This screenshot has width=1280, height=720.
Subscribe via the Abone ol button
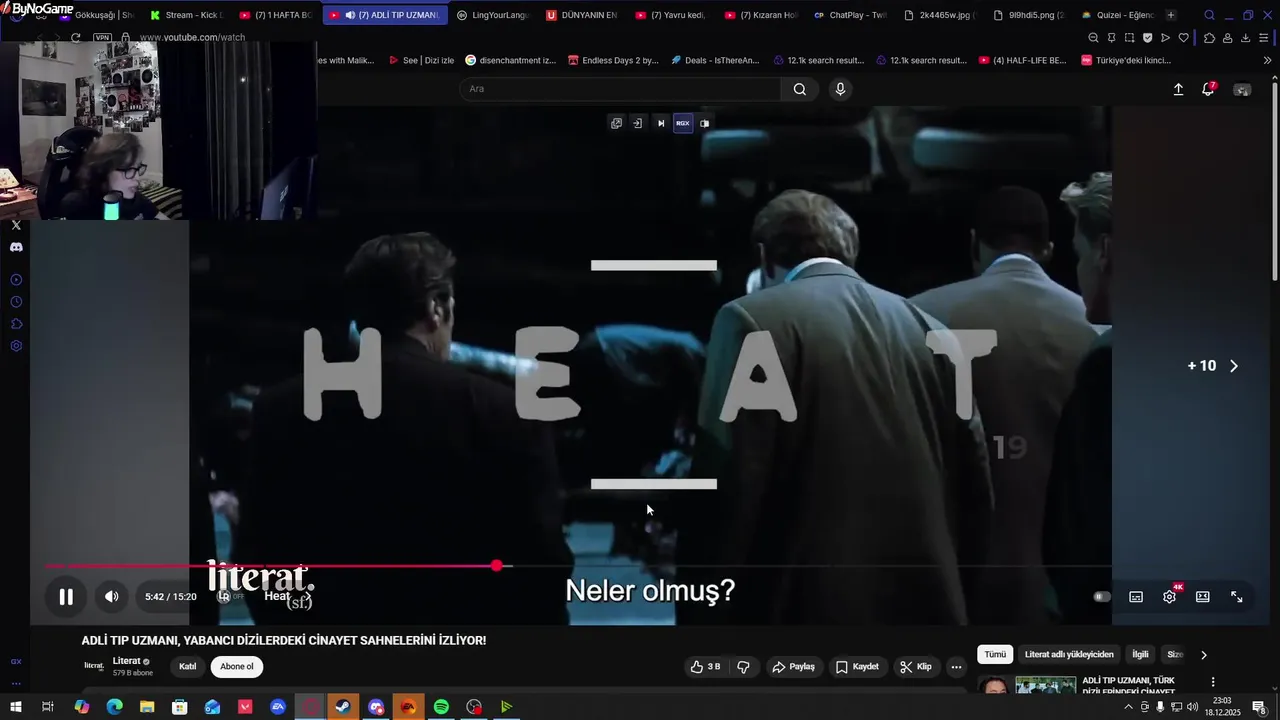click(237, 667)
